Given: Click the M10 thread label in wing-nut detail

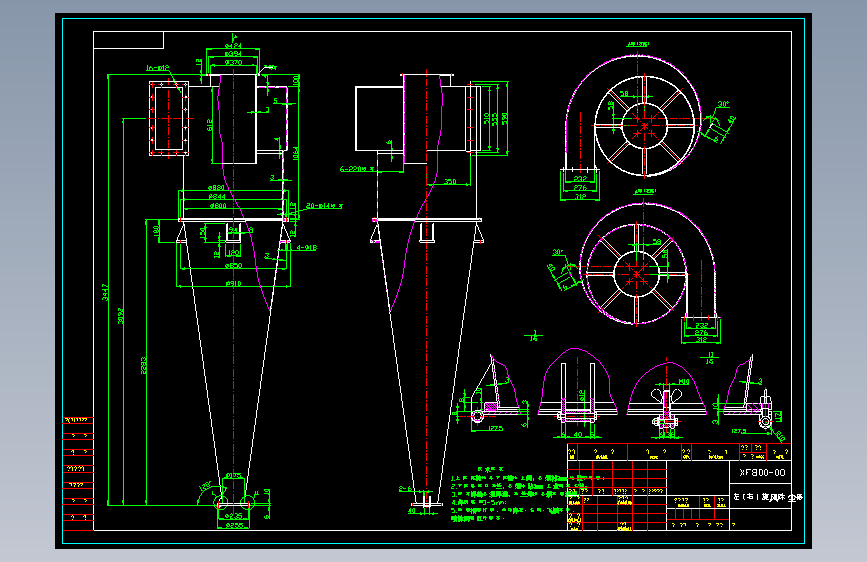Looking at the screenshot, I should pos(684,382).
